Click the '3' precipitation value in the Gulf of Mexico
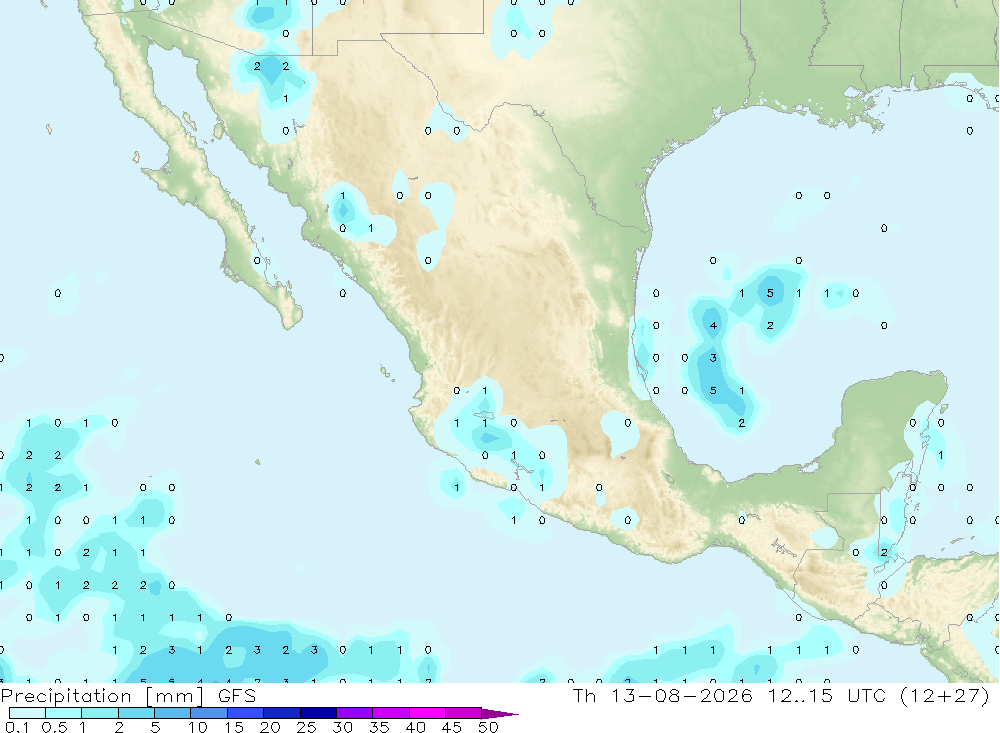This screenshot has width=1000, height=733. tap(713, 358)
